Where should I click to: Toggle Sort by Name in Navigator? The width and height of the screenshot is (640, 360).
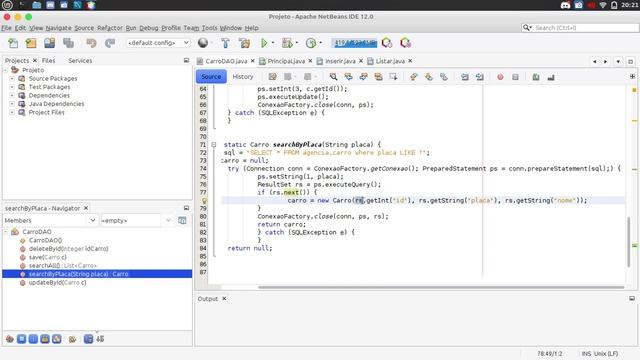88,339
